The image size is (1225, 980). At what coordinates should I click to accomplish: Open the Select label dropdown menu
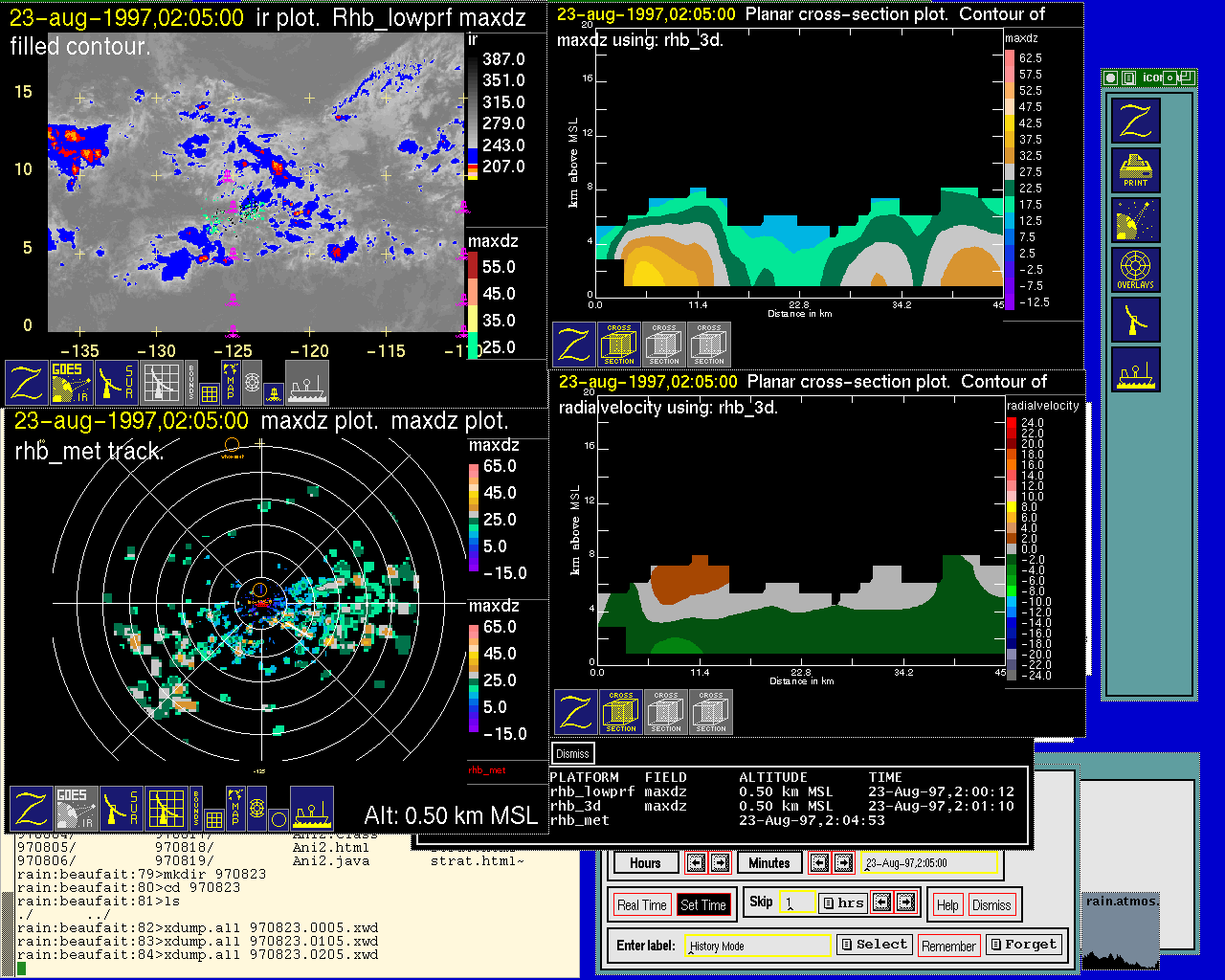click(875, 945)
